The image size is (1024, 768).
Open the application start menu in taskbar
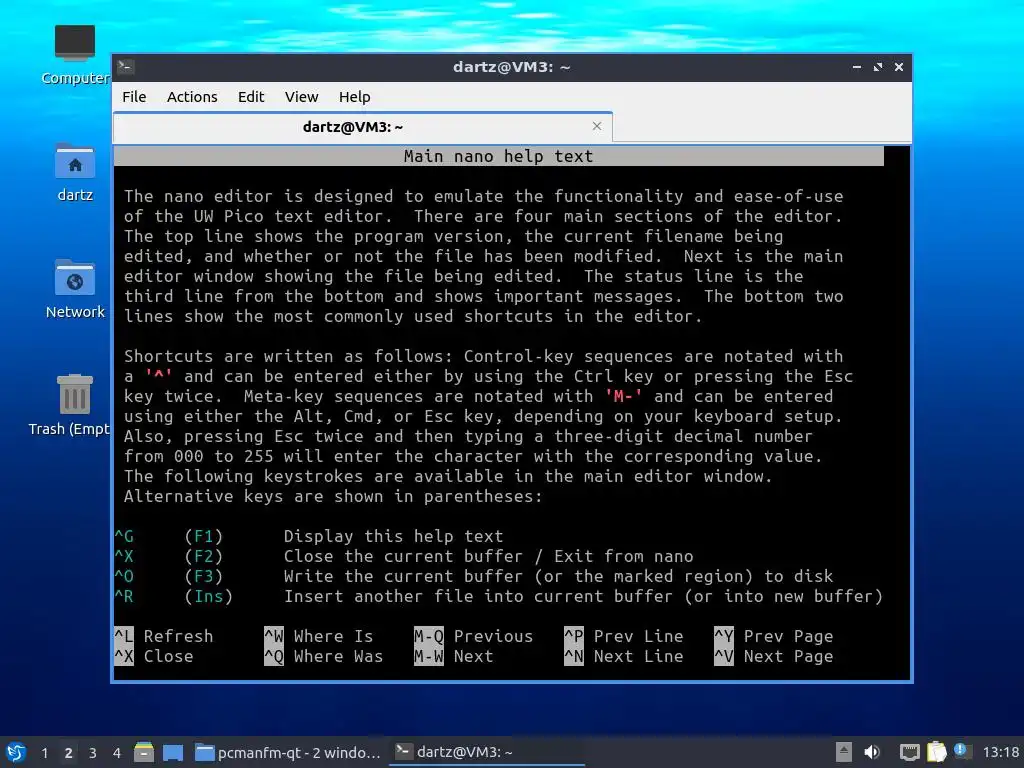coord(16,752)
